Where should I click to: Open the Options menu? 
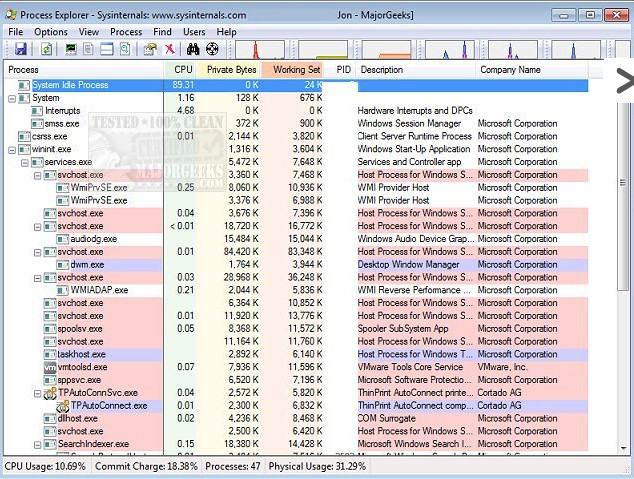(x=51, y=32)
